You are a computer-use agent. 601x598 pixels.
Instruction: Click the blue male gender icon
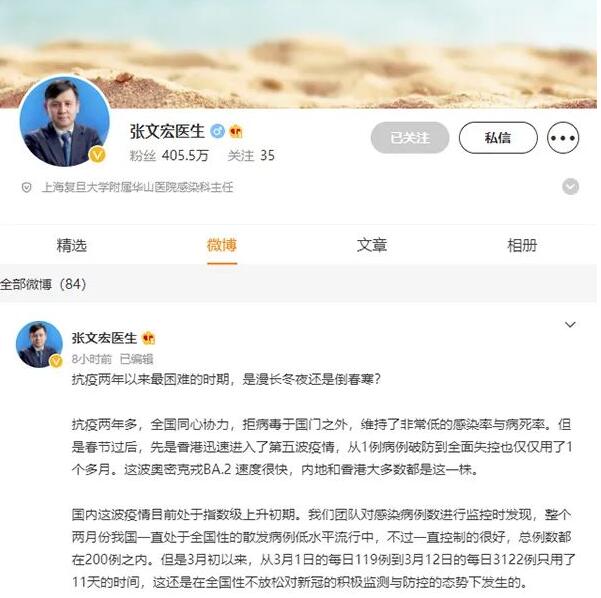[217, 131]
